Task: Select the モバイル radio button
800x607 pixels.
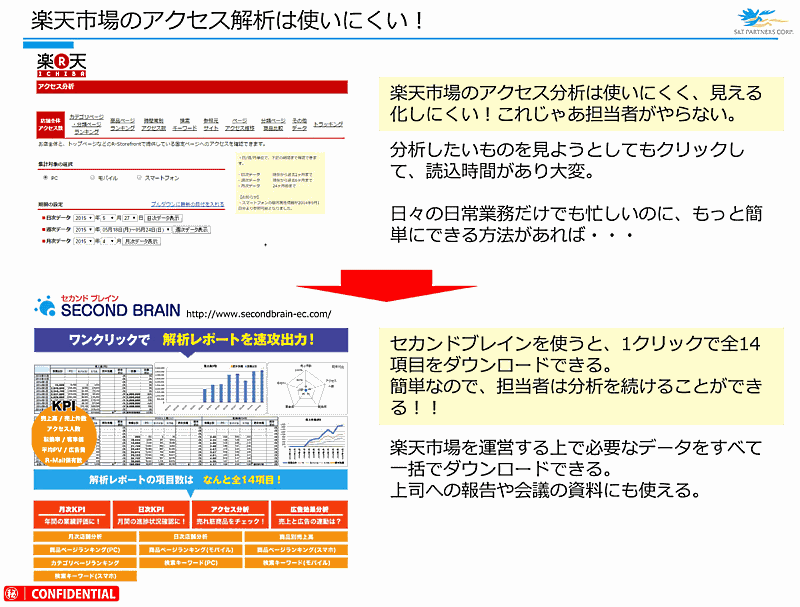Action: [92, 178]
